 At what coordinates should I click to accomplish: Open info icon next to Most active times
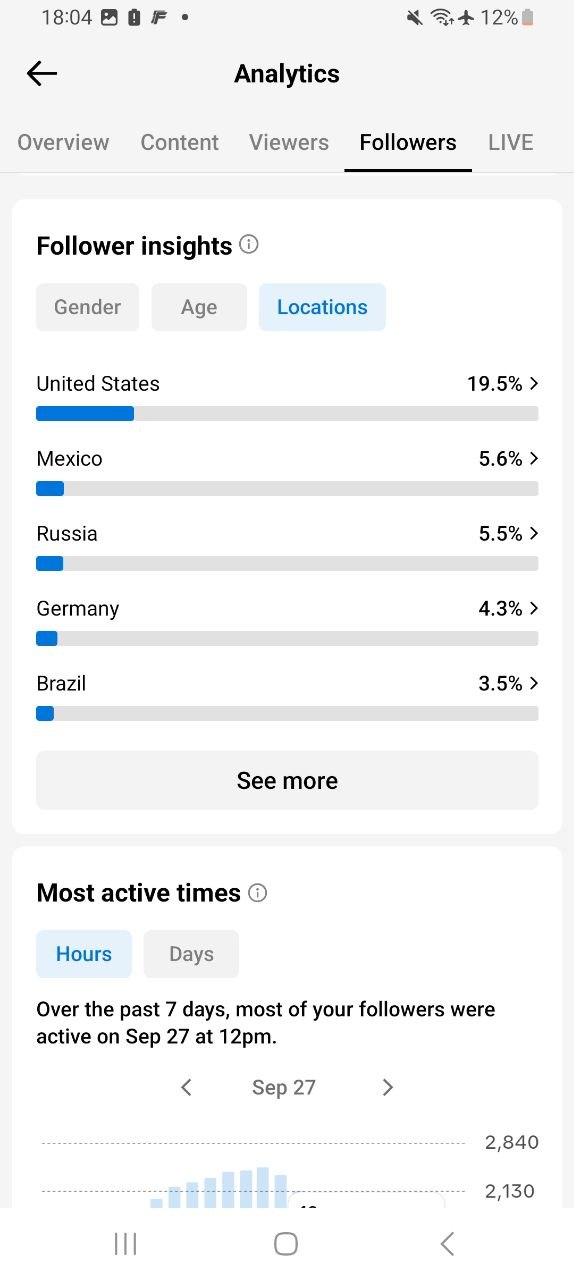tap(258, 892)
